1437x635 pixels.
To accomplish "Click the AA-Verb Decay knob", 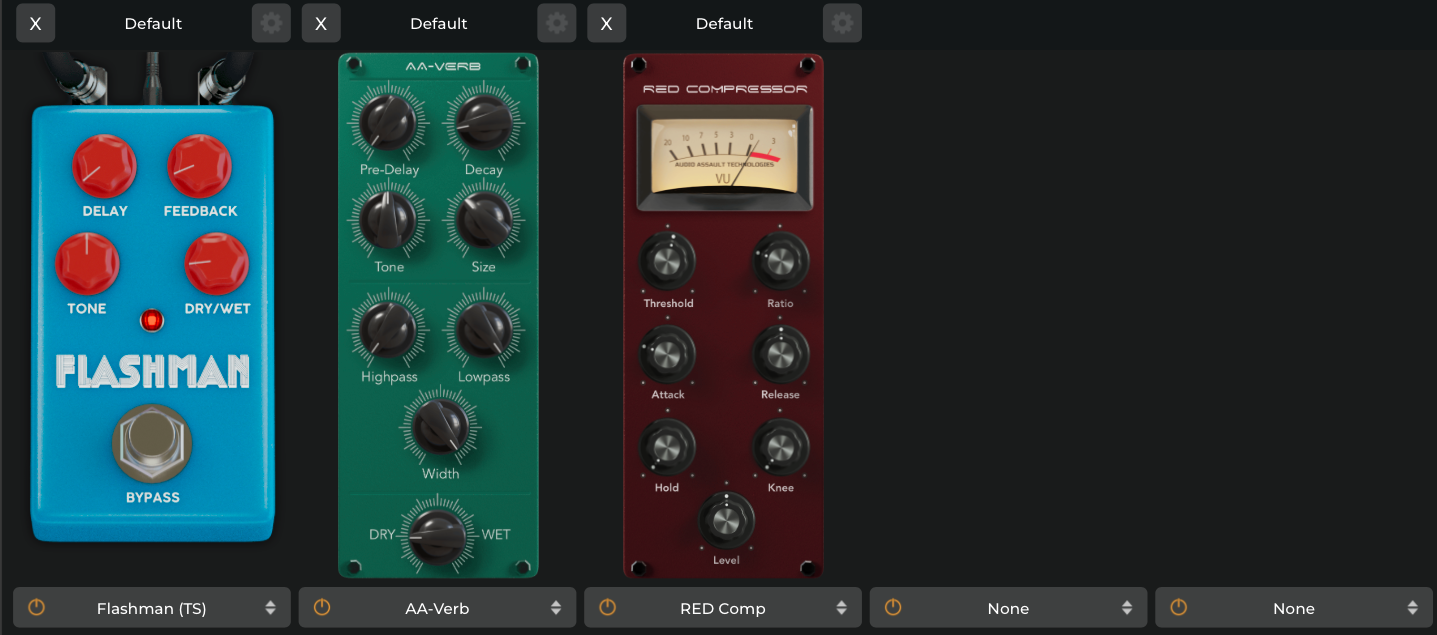I will click(483, 122).
